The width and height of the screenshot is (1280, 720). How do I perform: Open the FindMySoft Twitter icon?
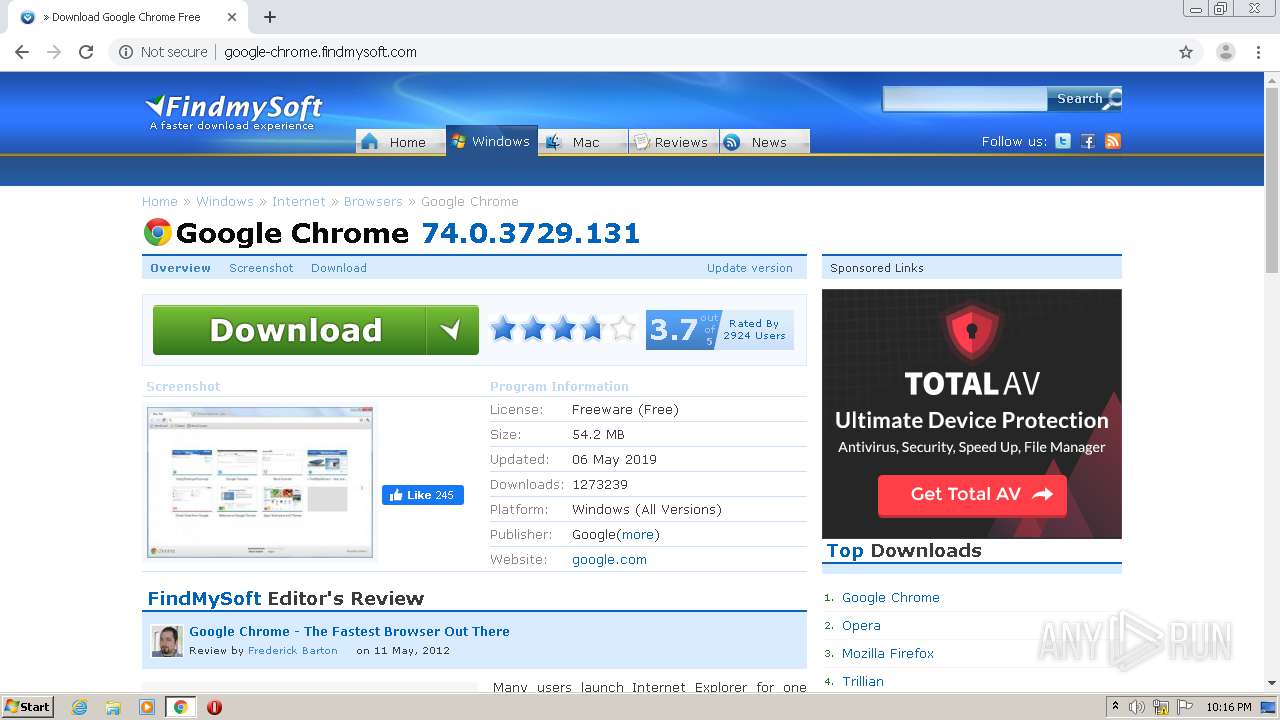tap(1063, 141)
